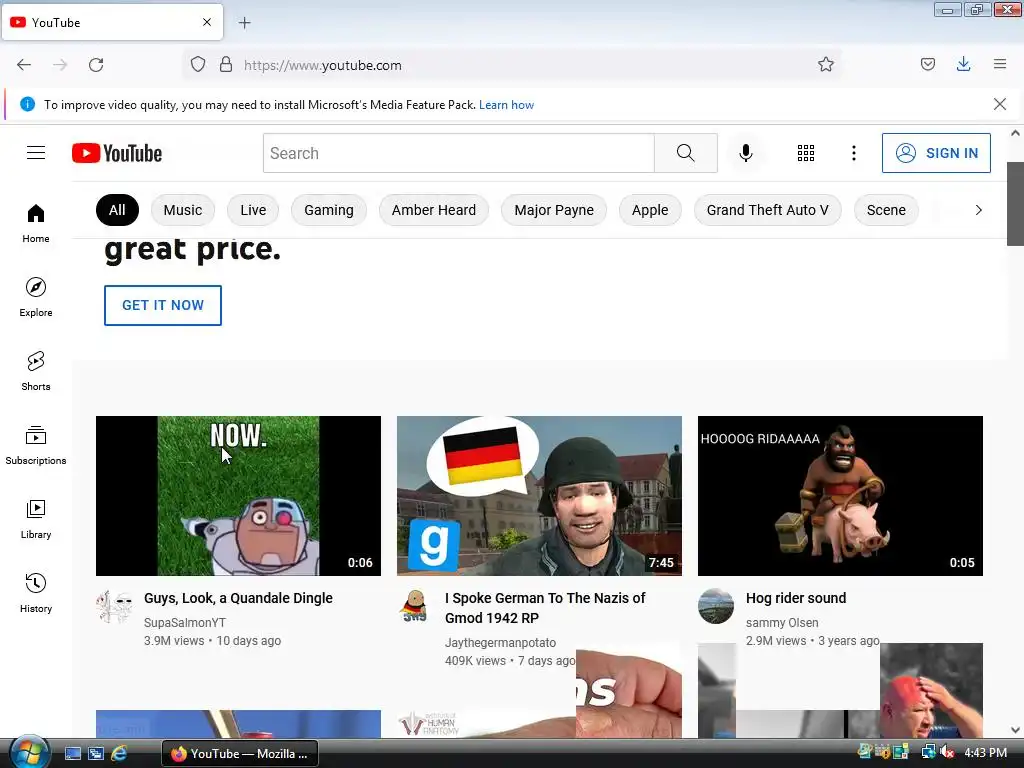Select the Scene filter chip
Viewport: 1024px width, 768px height.
point(886,210)
